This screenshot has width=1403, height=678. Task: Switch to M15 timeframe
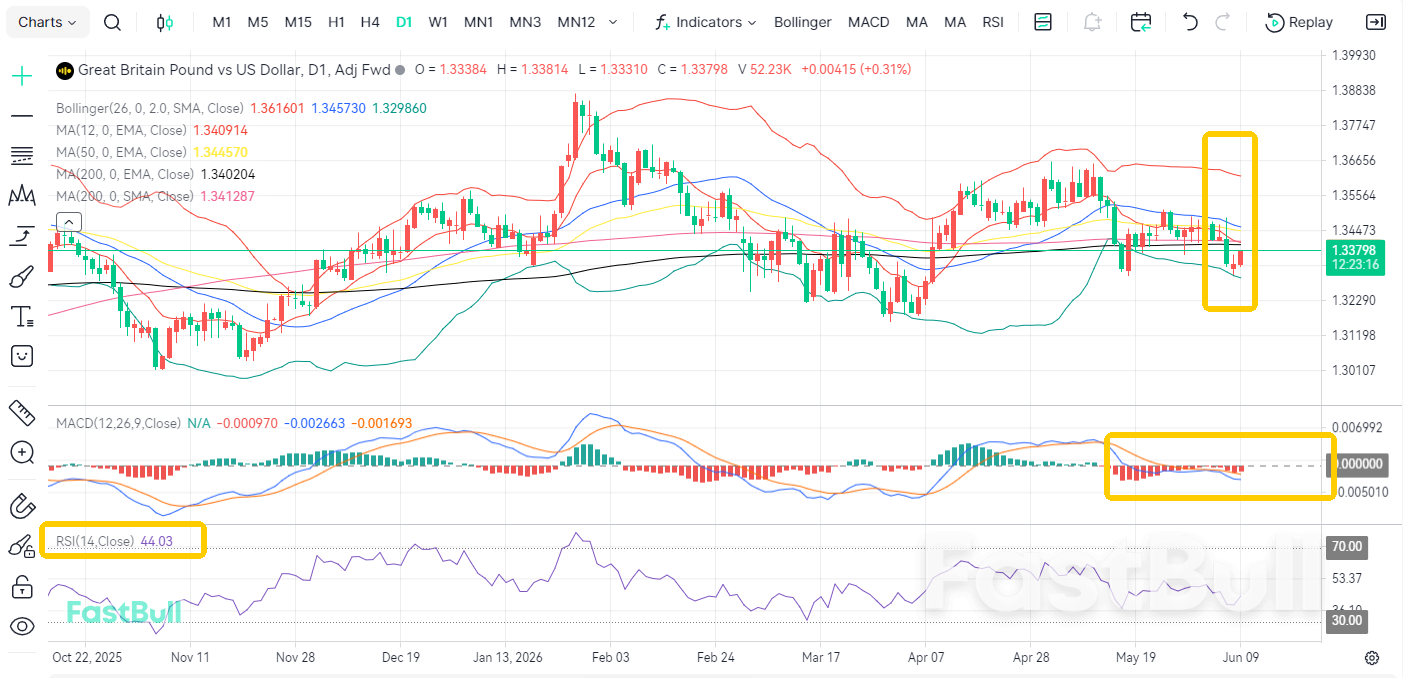[x=298, y=22]
